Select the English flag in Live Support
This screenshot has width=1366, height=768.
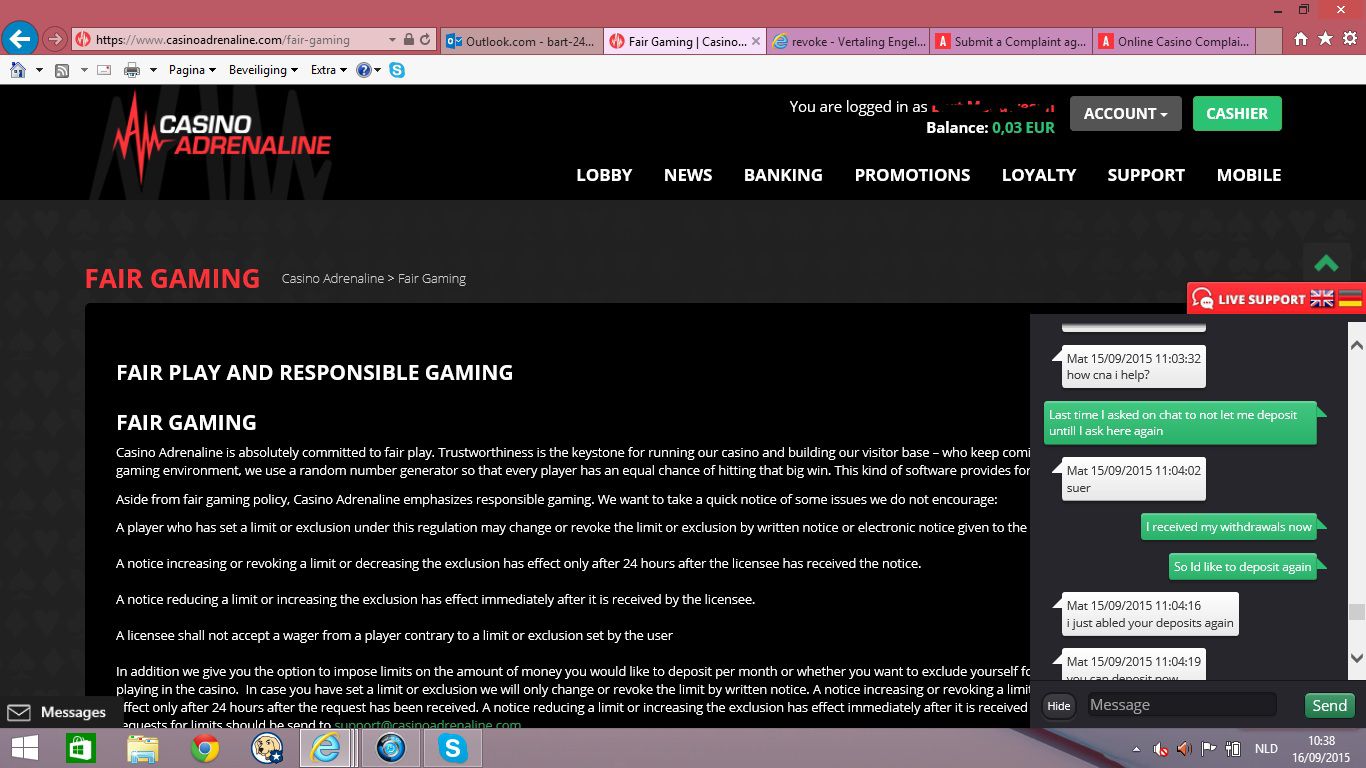(1322, 299)
